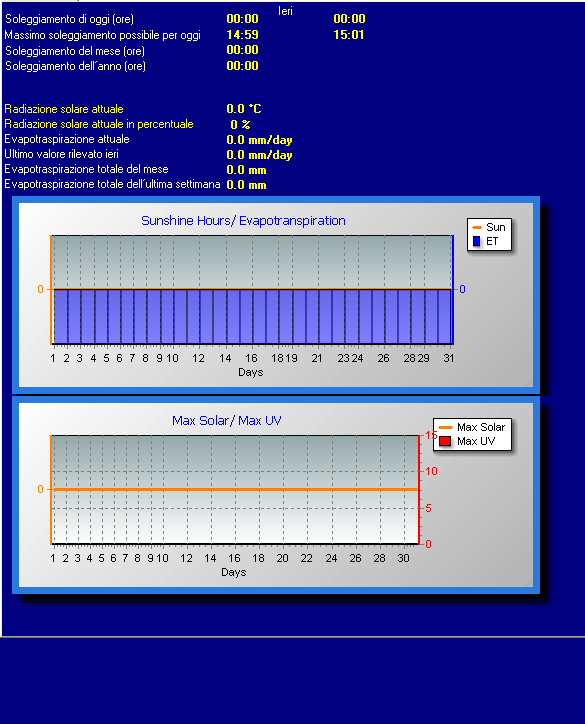Click the red Max UV legend swatch
The image size is (585, 724).
pyautogui.click(x=445, y=441)
